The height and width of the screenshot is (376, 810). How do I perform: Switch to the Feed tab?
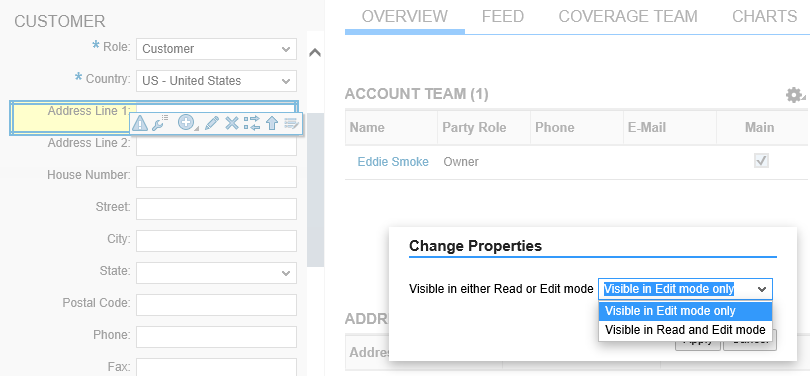click(x=503, y=17)
